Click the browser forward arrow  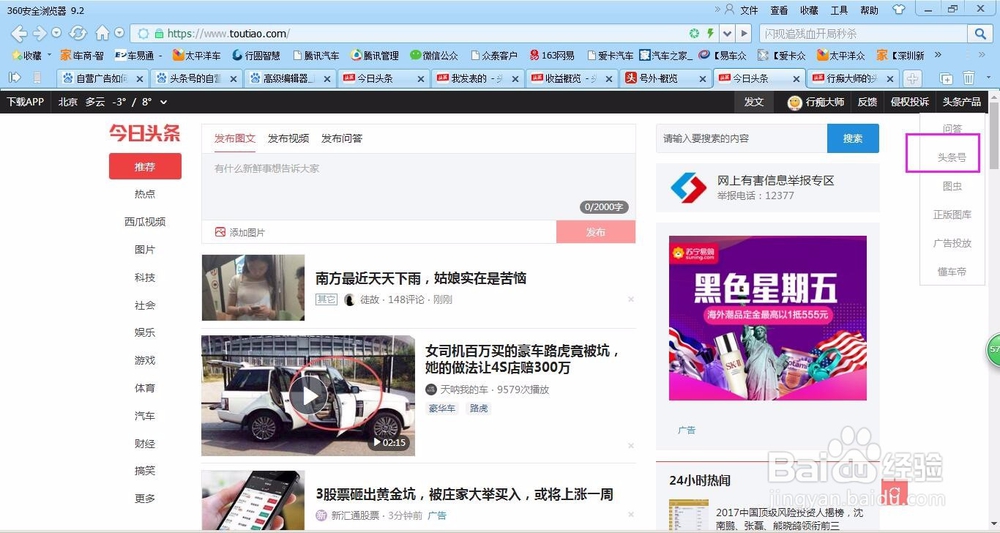coord(40,33)
